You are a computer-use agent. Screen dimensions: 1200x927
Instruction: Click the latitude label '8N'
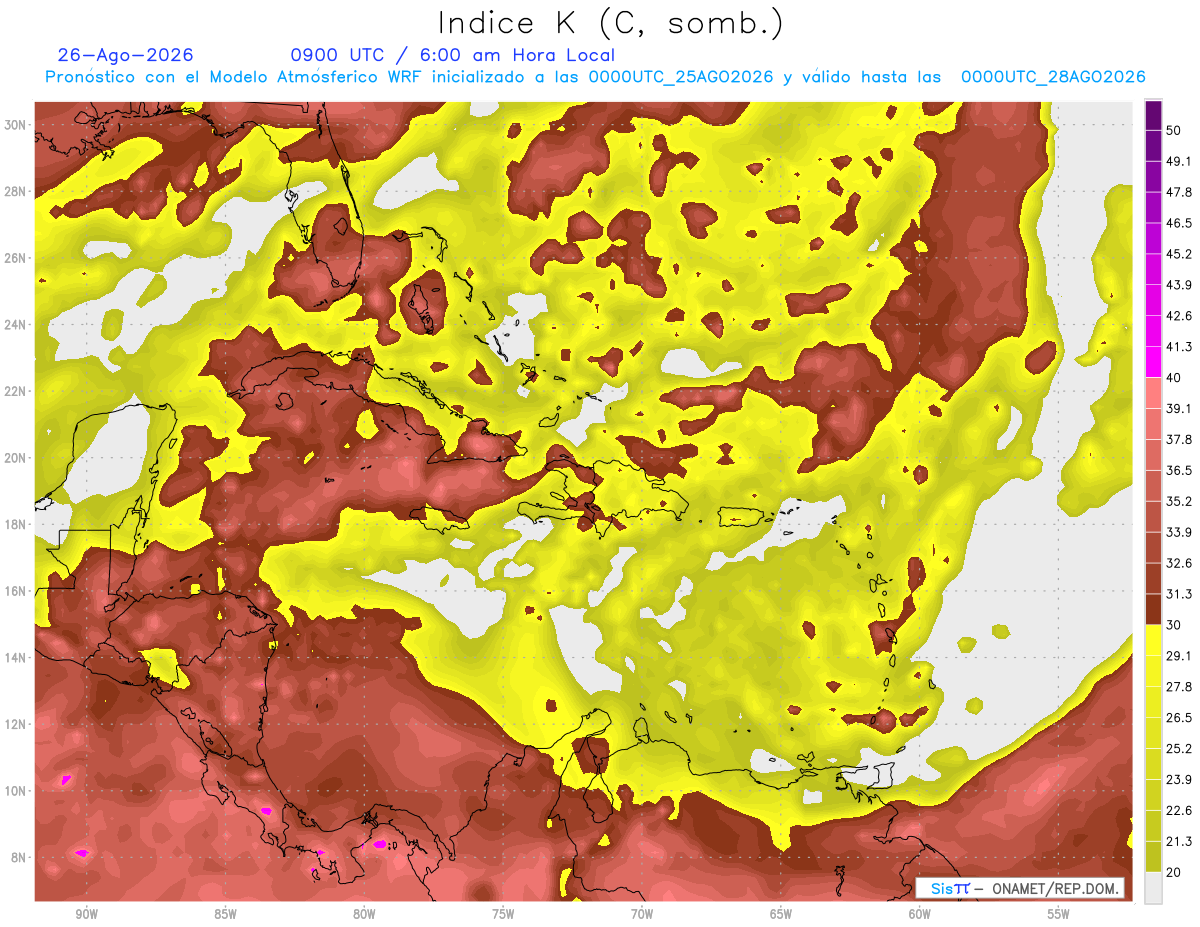[20, 858]
